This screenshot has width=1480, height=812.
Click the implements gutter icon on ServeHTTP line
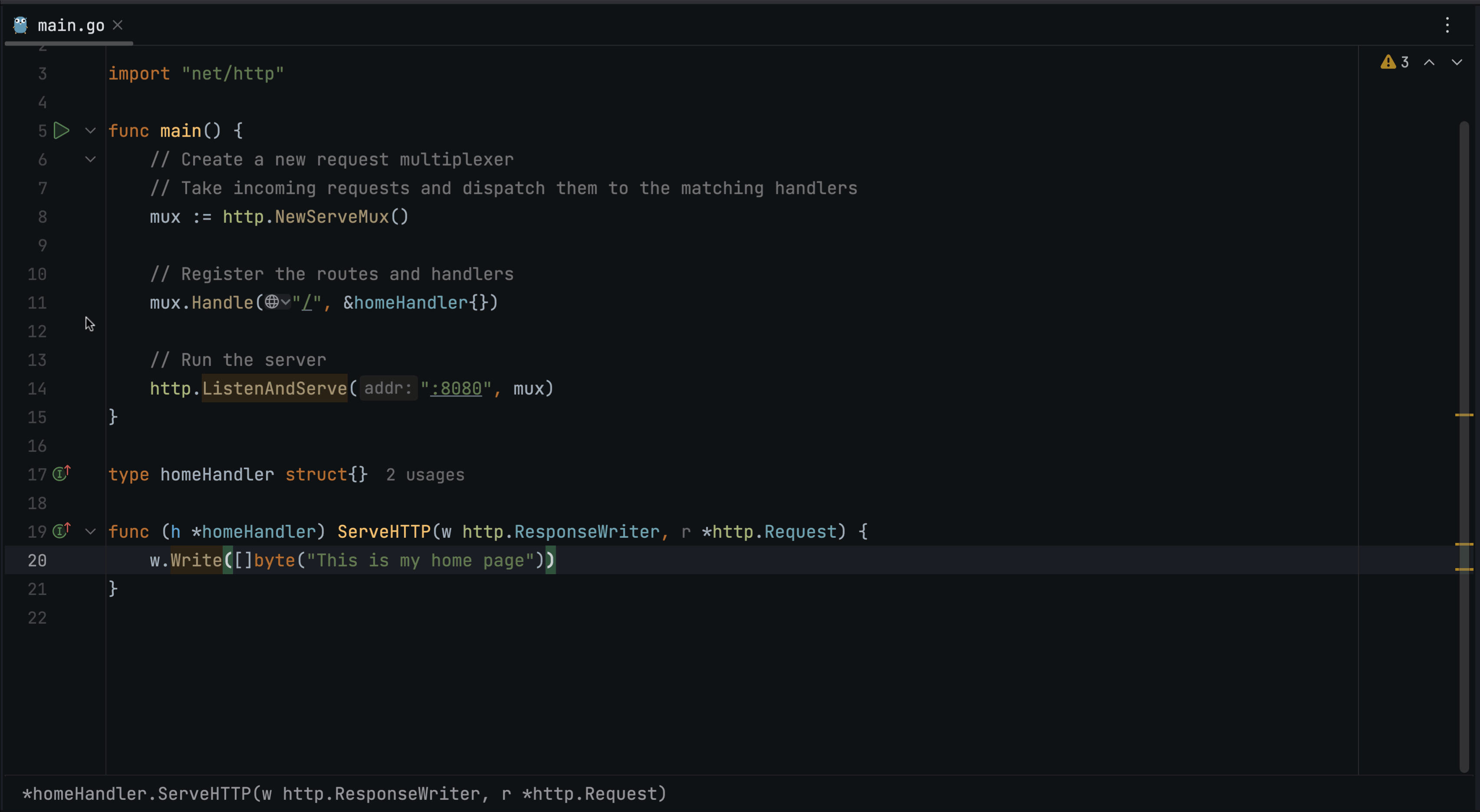(x=61, y=531)
